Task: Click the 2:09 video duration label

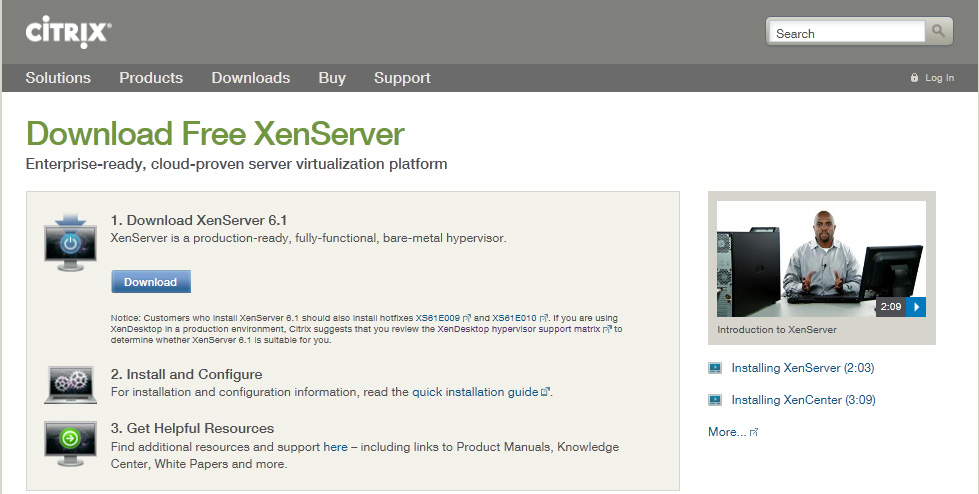Action: point(891,307)
